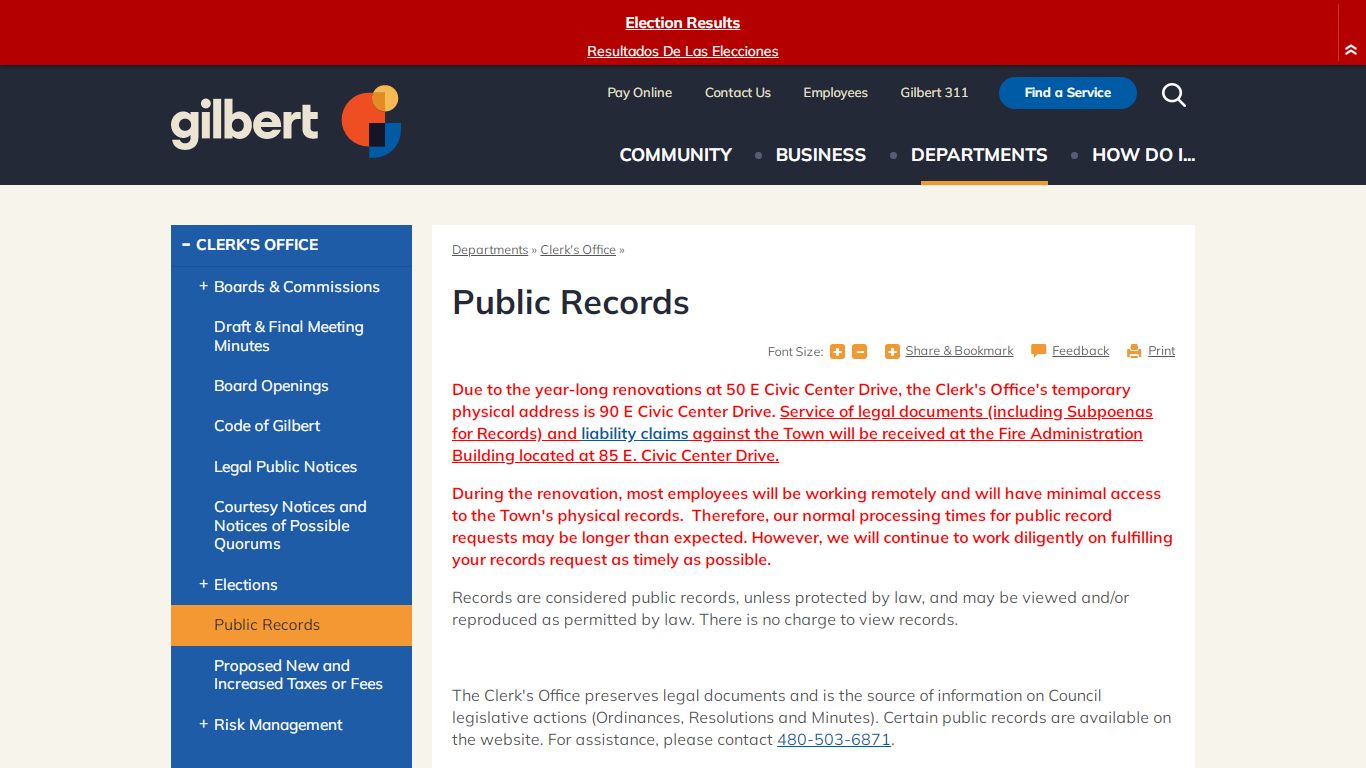Open Courtesy Notices and Possible Quorums

tap(291, 525)
